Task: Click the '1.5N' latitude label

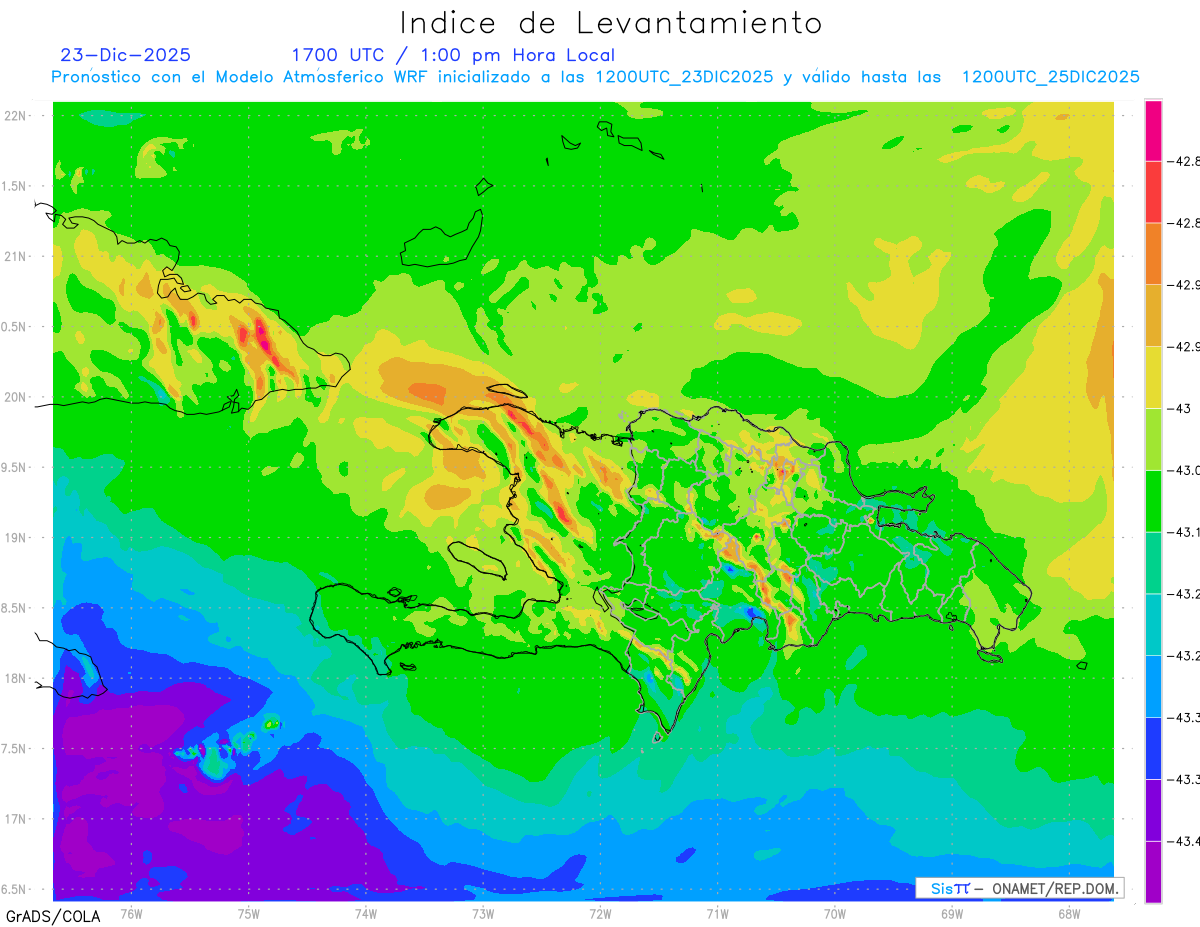Action: [x=14, y=186]
